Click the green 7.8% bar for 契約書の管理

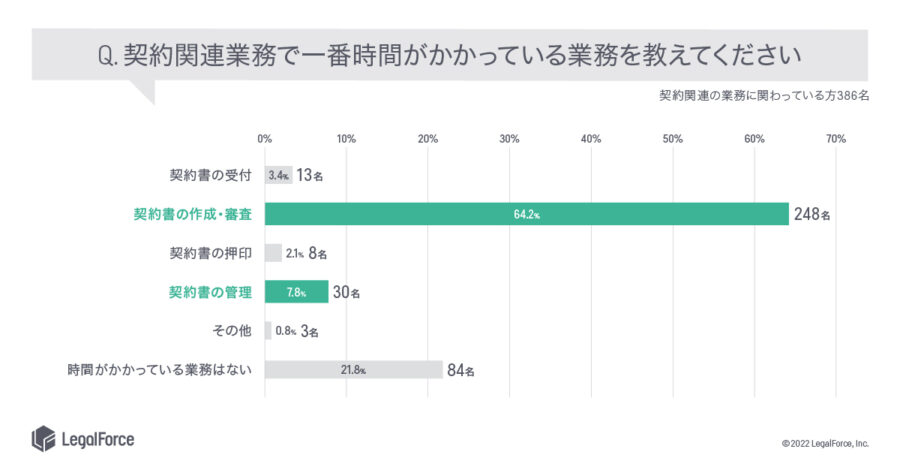(297, 292)
